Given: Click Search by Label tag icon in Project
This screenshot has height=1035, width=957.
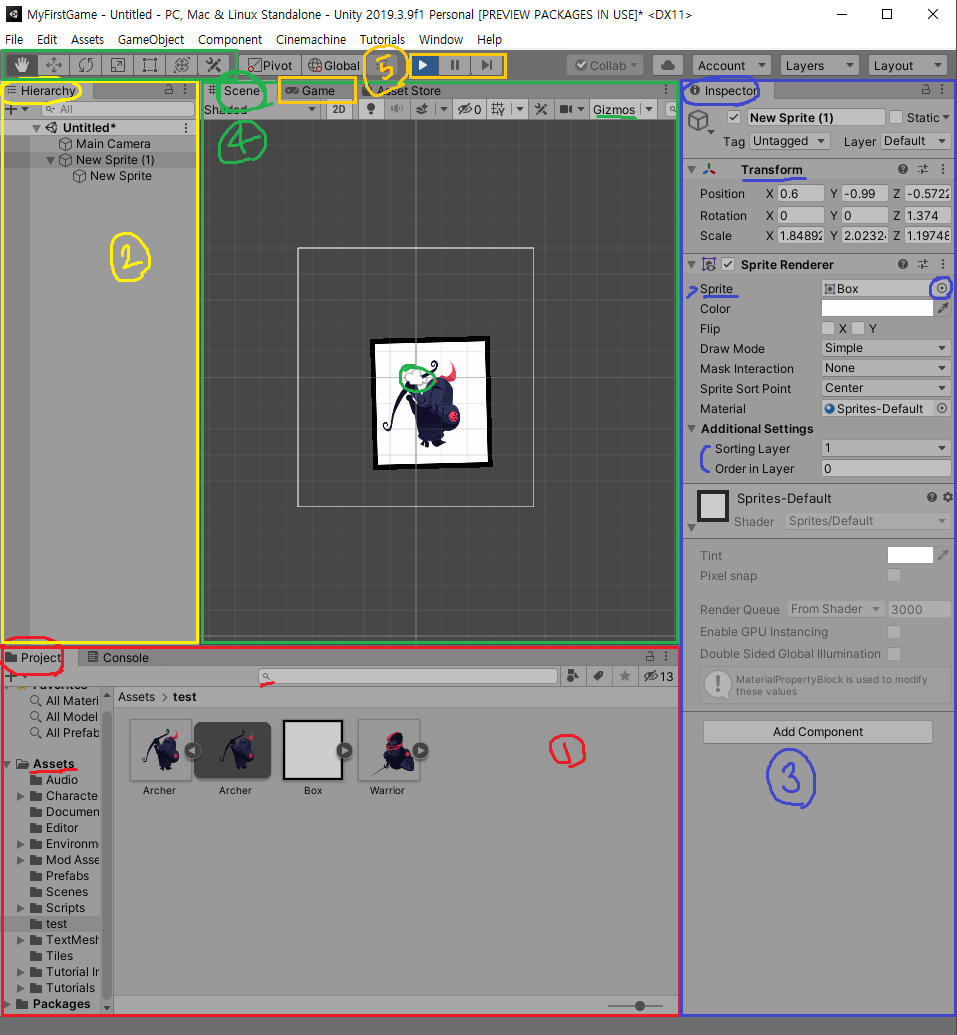Looking at the screenshot, I should point(599,676).
